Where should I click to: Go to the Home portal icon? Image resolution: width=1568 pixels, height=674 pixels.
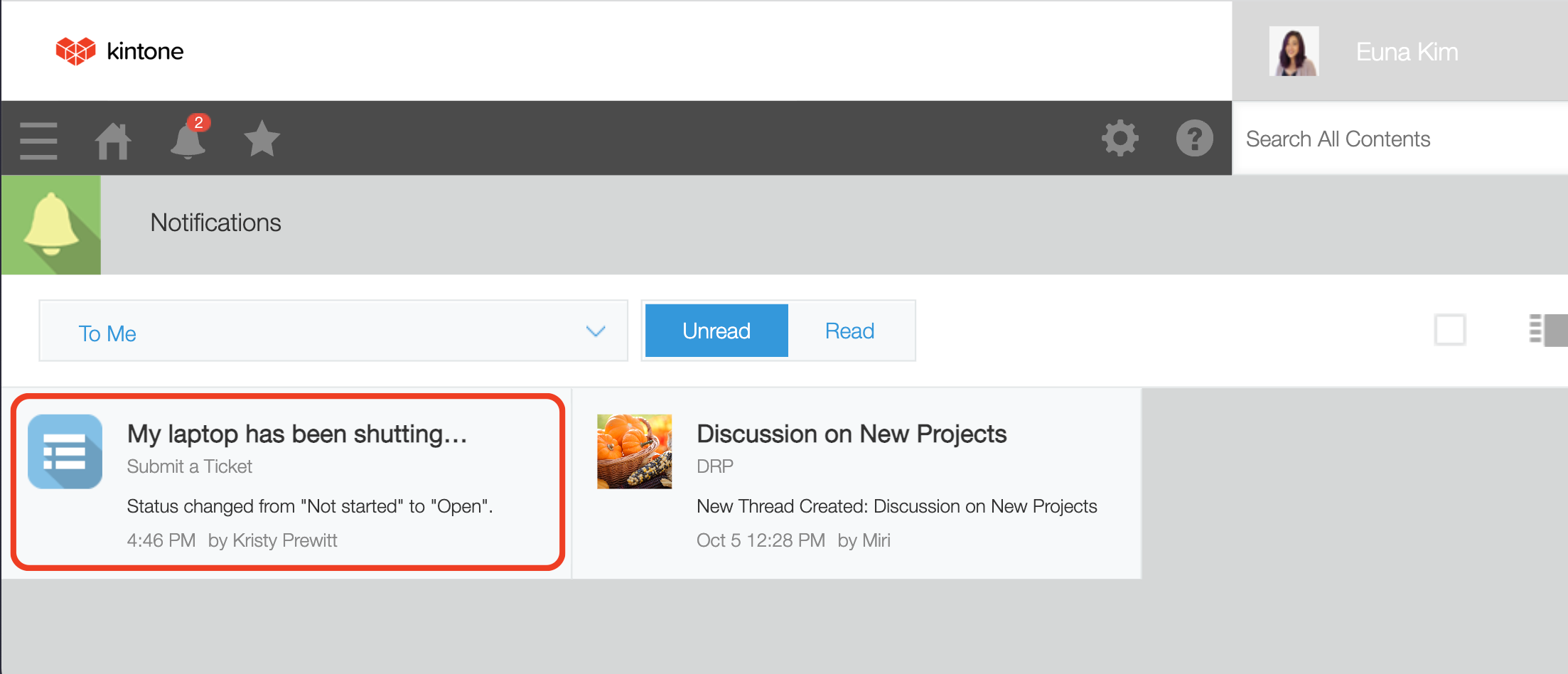tap(113, 139)
